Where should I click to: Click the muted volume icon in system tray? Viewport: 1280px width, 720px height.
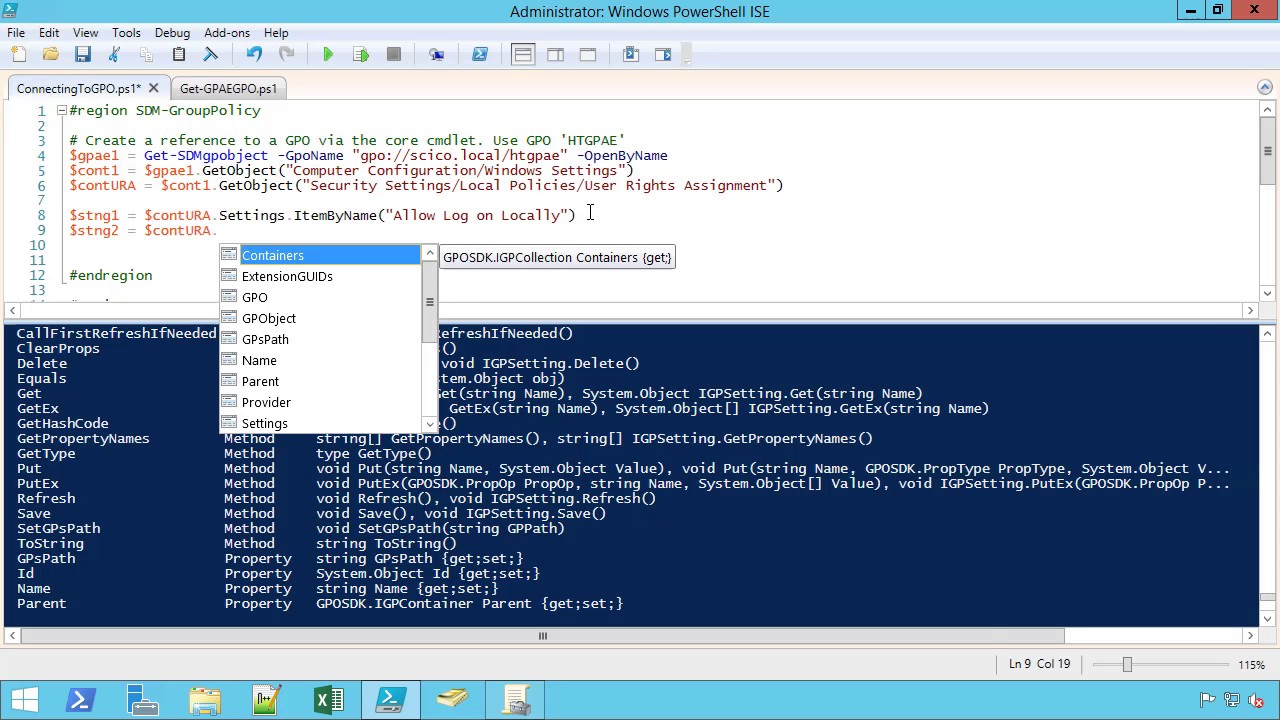point(1255,700)
